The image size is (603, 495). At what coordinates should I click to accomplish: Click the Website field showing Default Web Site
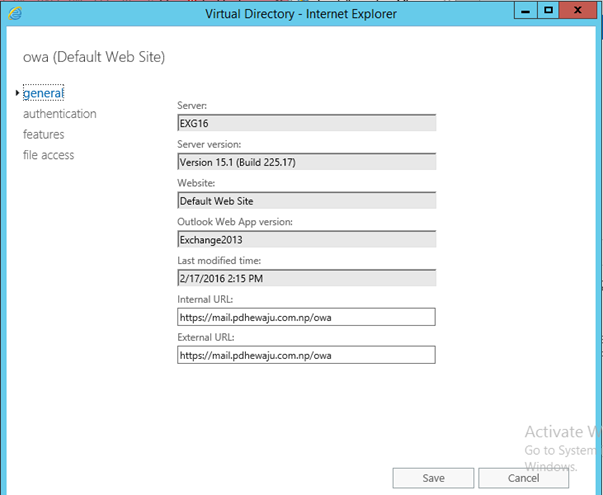point(305,200)
